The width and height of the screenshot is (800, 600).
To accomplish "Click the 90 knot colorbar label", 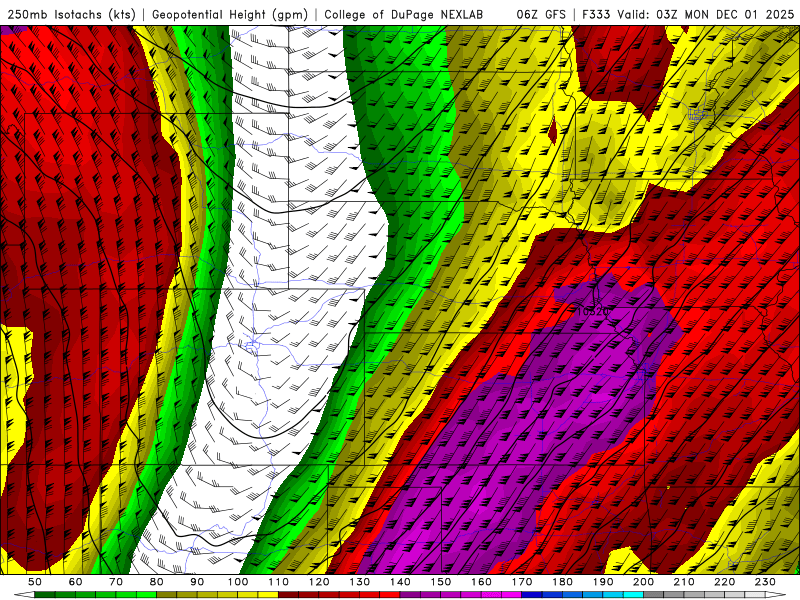I will click(197, 582).
